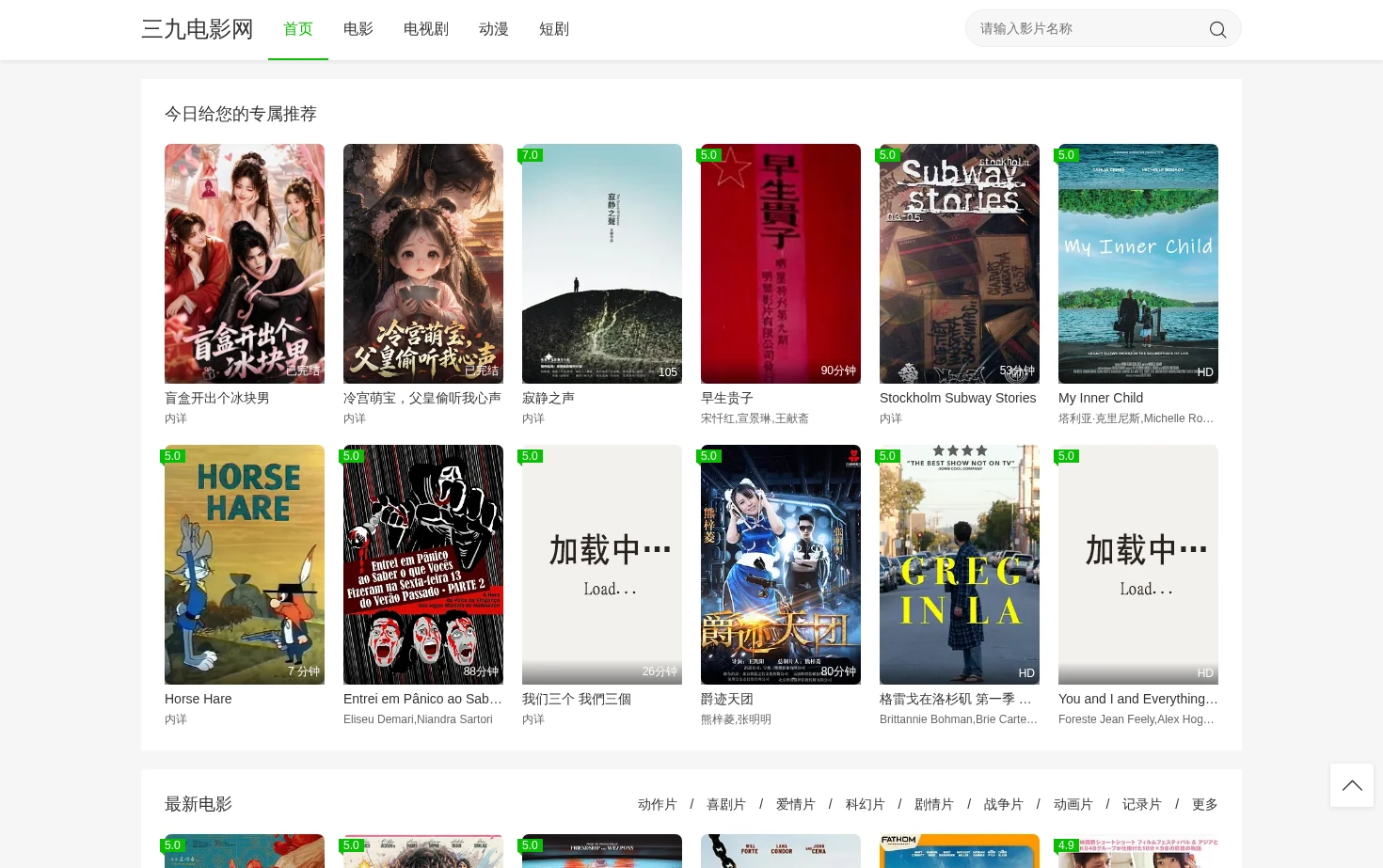Click the 5.0 badge on My Inner Child
1383x868 pixels.
tap(1067, 155)
